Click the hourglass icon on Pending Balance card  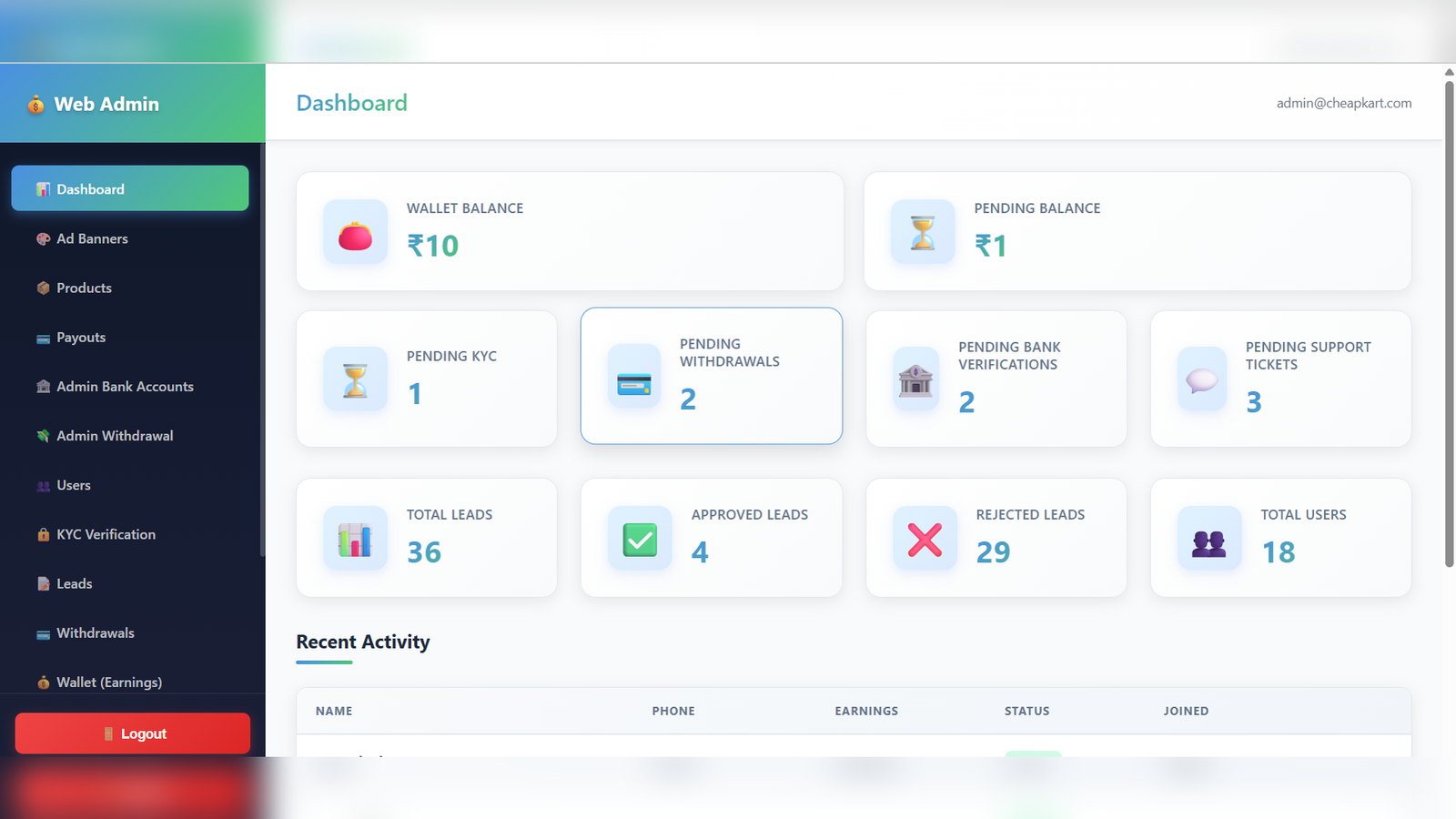(923, 232)
